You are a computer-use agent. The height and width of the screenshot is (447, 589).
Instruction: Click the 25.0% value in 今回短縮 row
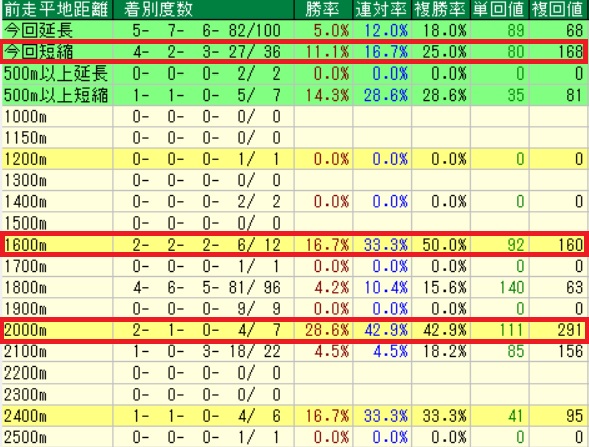coord(444,52)
